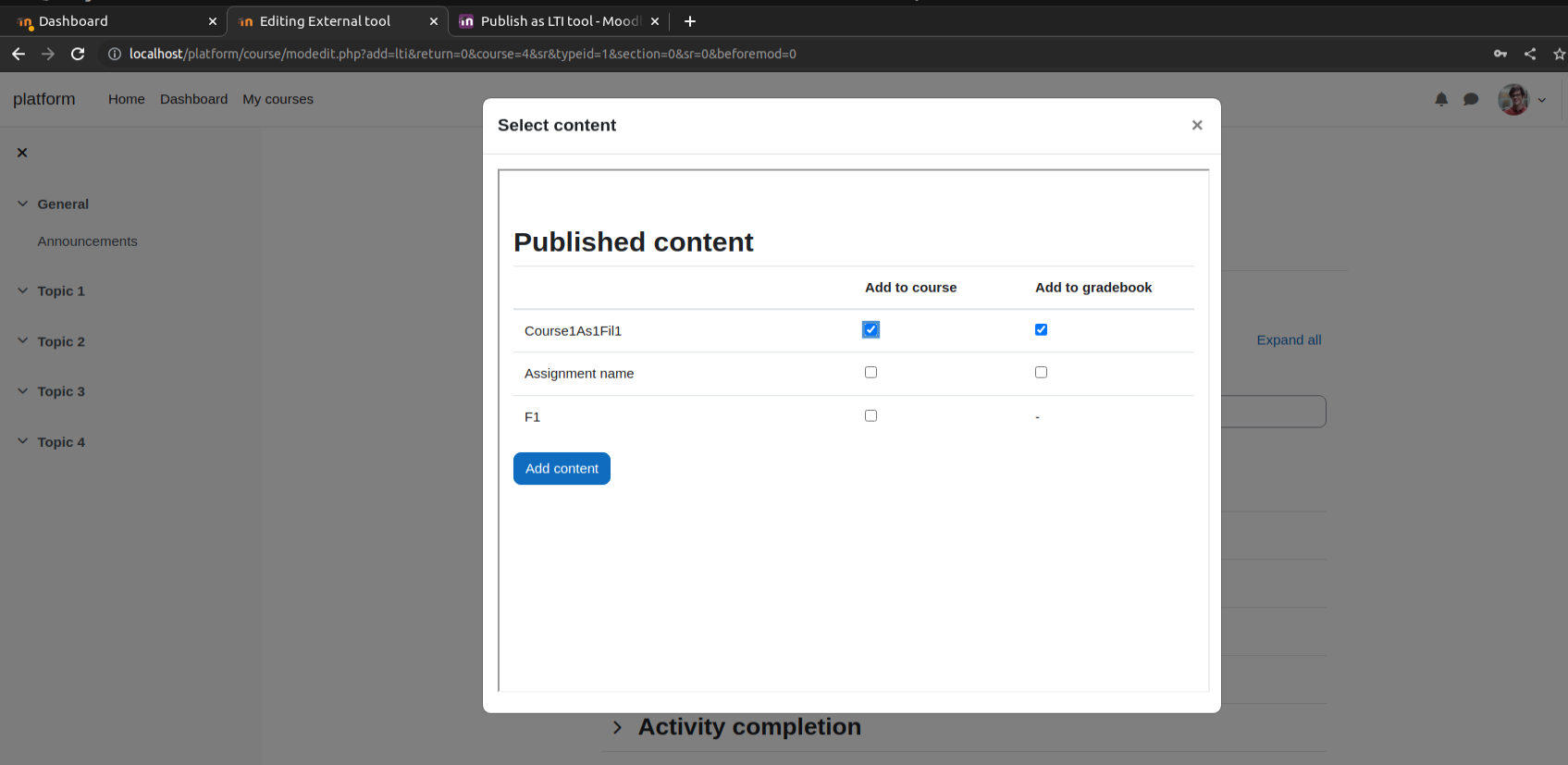Screen dimensions: 1568x765
Task: Click the user profile avatar
Action: click(x=1513, y=99)
